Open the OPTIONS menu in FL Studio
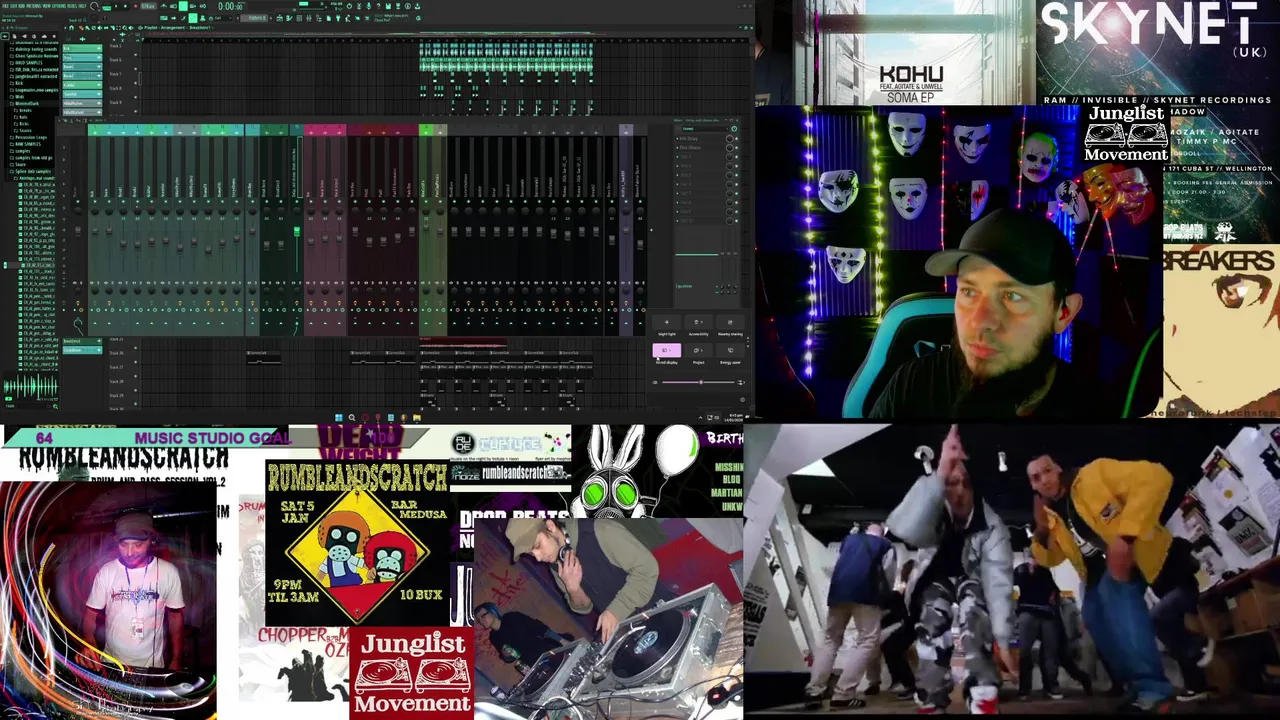Viewport: 1280px width, 720px height. (x=59, y=6)
